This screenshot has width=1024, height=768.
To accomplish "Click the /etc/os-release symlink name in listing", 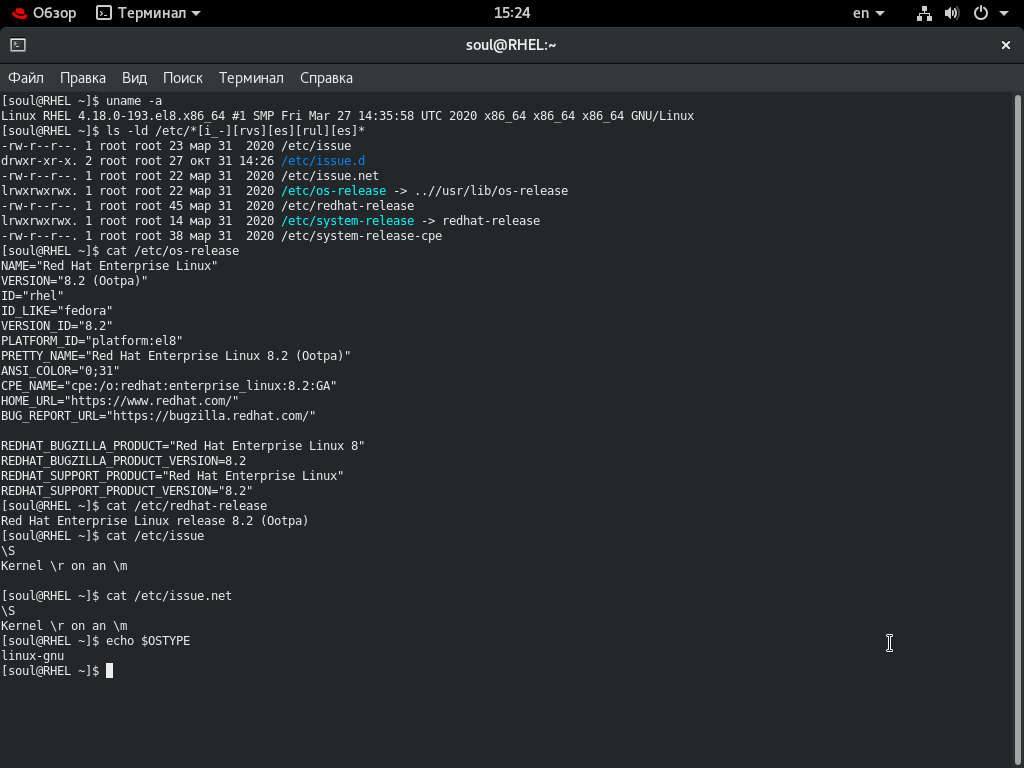I will [334, 191].
